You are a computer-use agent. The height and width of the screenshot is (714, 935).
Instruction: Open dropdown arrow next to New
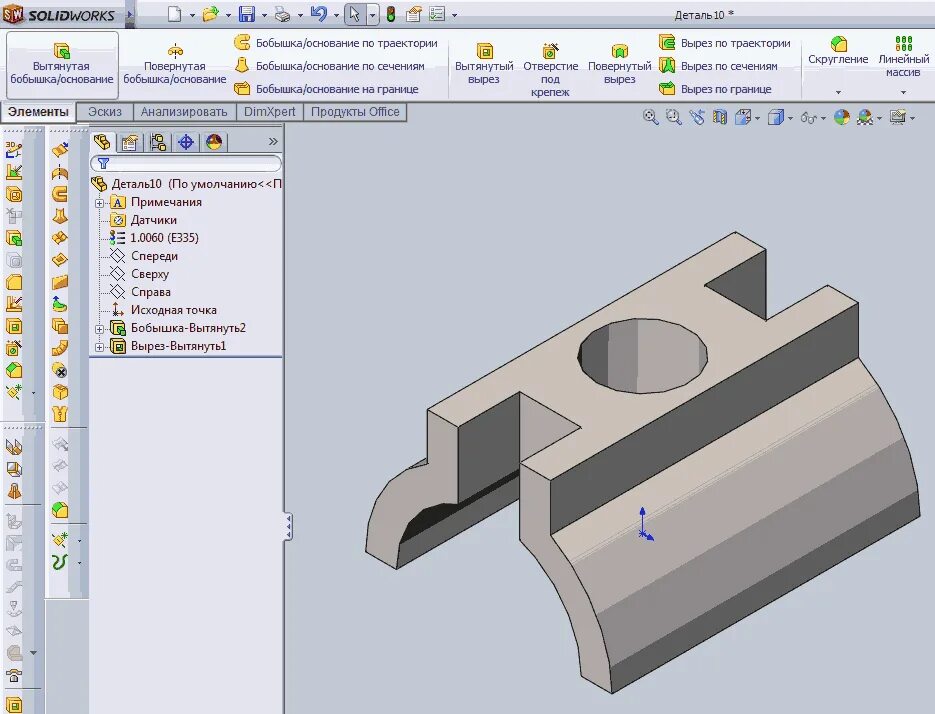point(192,16)
